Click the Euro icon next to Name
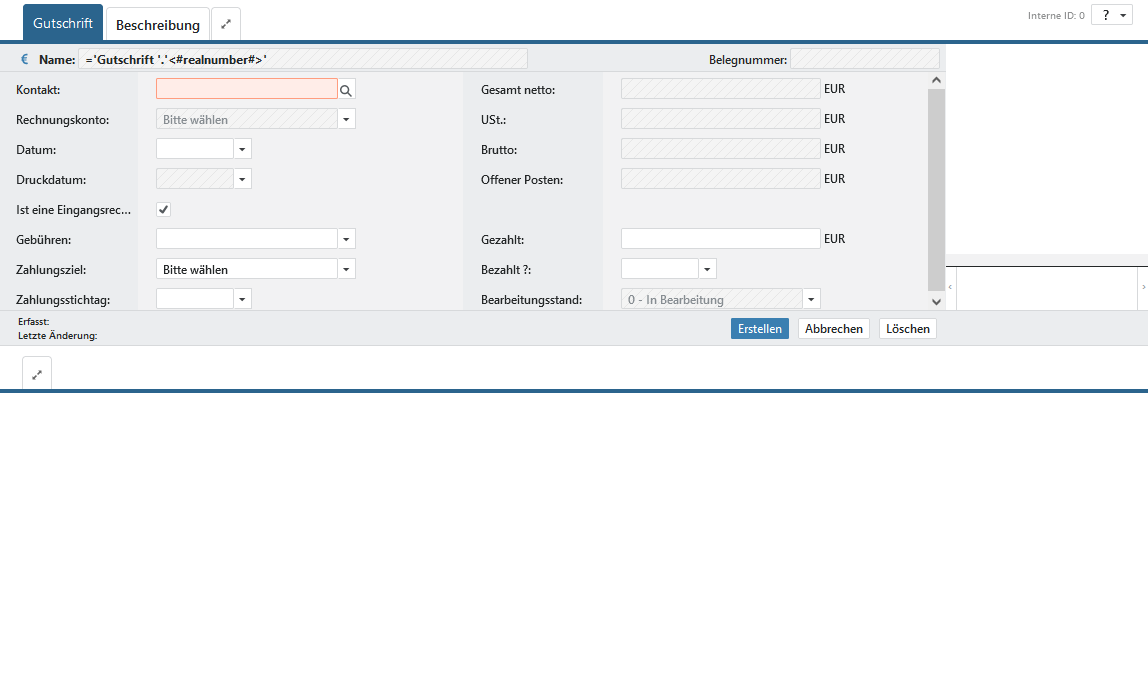The image size is (1148, 692). point(25,60)
